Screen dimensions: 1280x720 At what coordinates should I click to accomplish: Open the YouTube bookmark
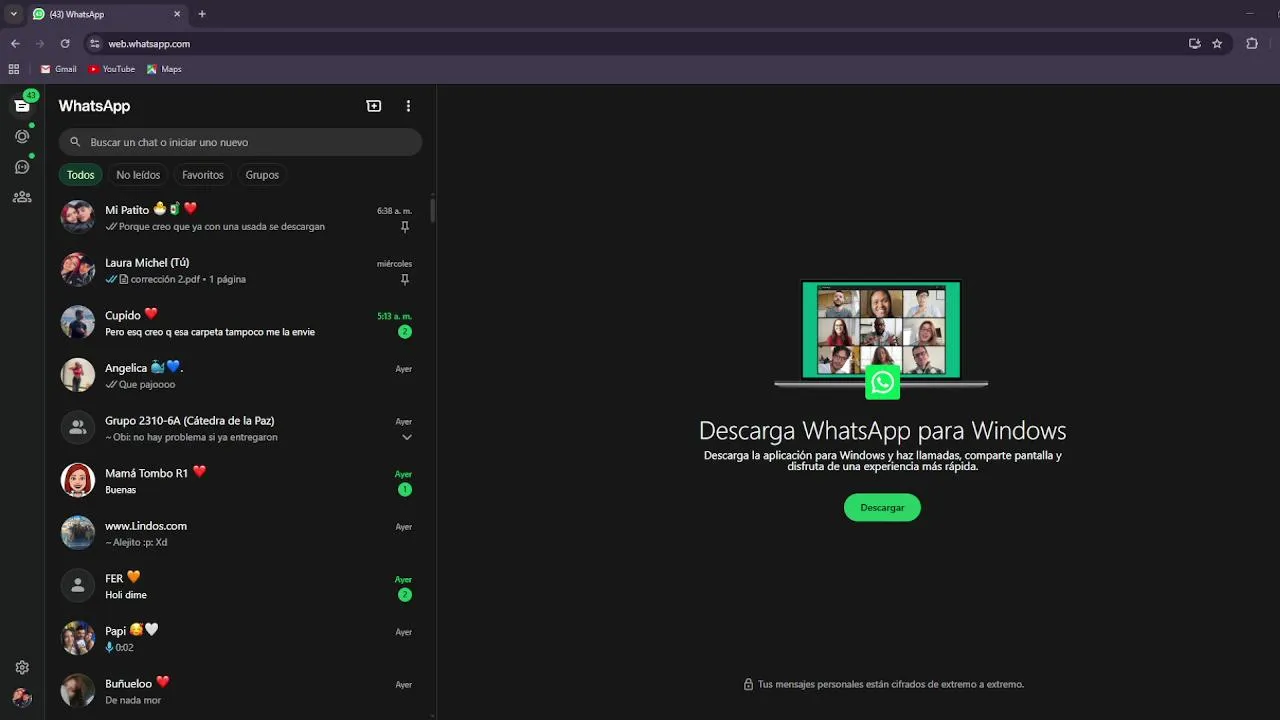click(x=111, y=69)
